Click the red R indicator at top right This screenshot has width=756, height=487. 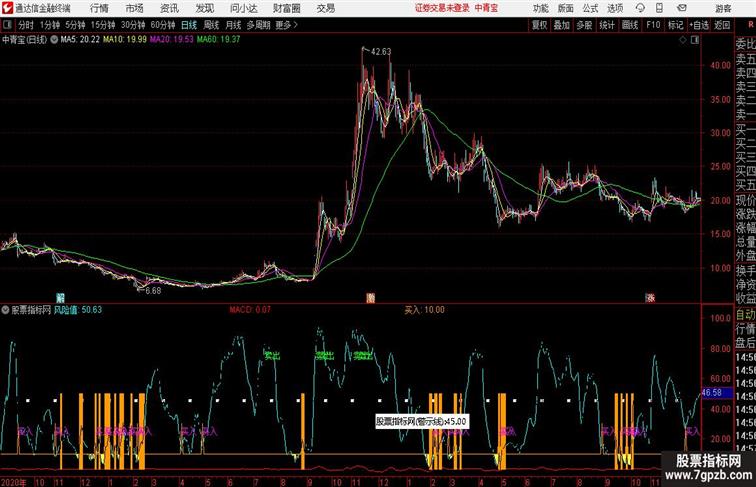pos(752,25)
